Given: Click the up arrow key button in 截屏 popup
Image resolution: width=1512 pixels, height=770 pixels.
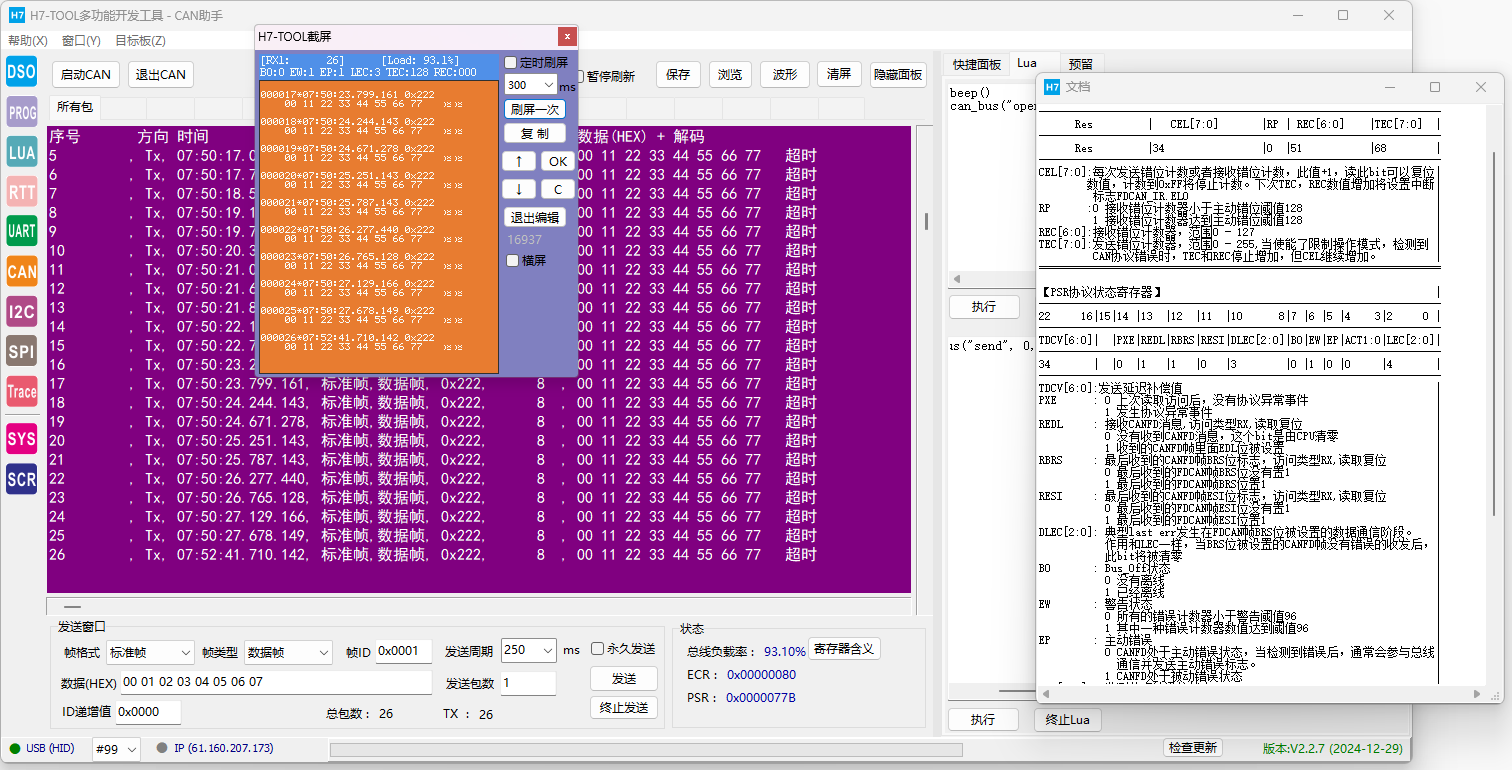Looking at the screenshot, I should click(x=519, y=161).
